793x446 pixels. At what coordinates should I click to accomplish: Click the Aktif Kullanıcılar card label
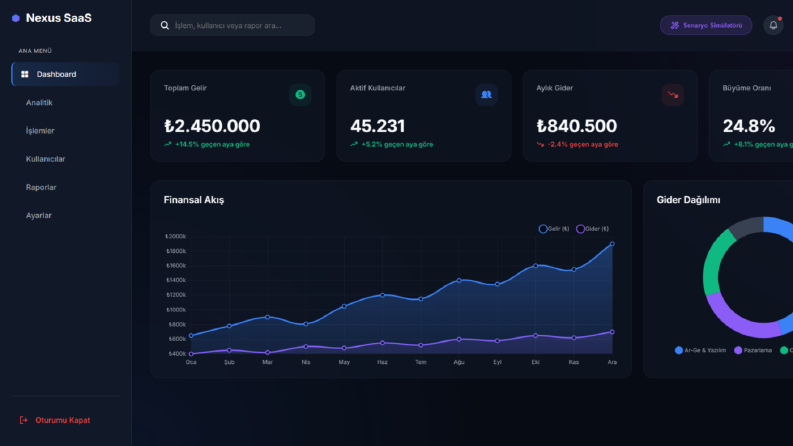coord(378,88)
